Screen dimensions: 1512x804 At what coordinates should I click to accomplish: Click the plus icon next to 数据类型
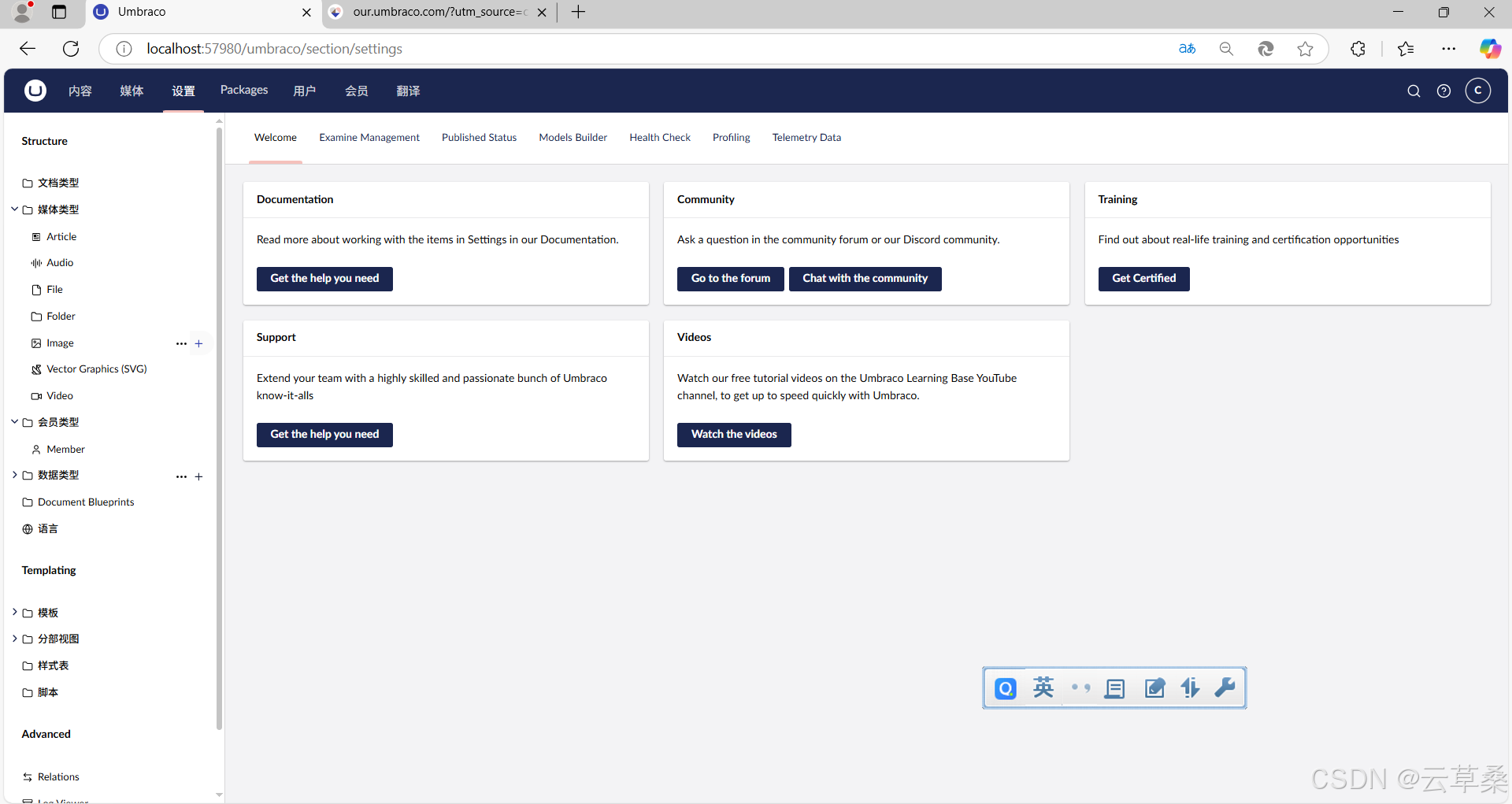(x=199, y=476)
